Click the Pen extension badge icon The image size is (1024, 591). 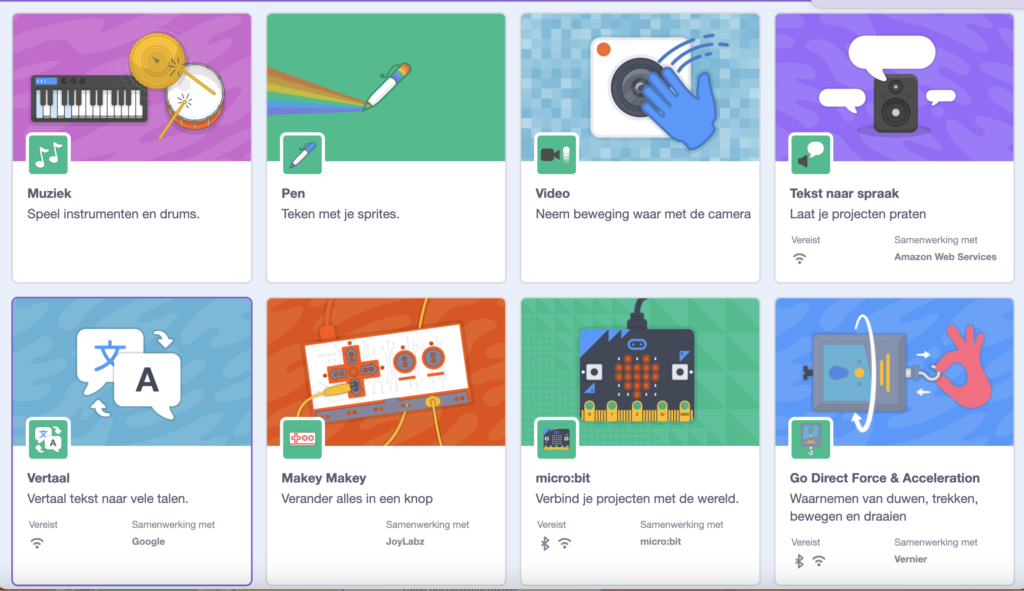[302, 154]
